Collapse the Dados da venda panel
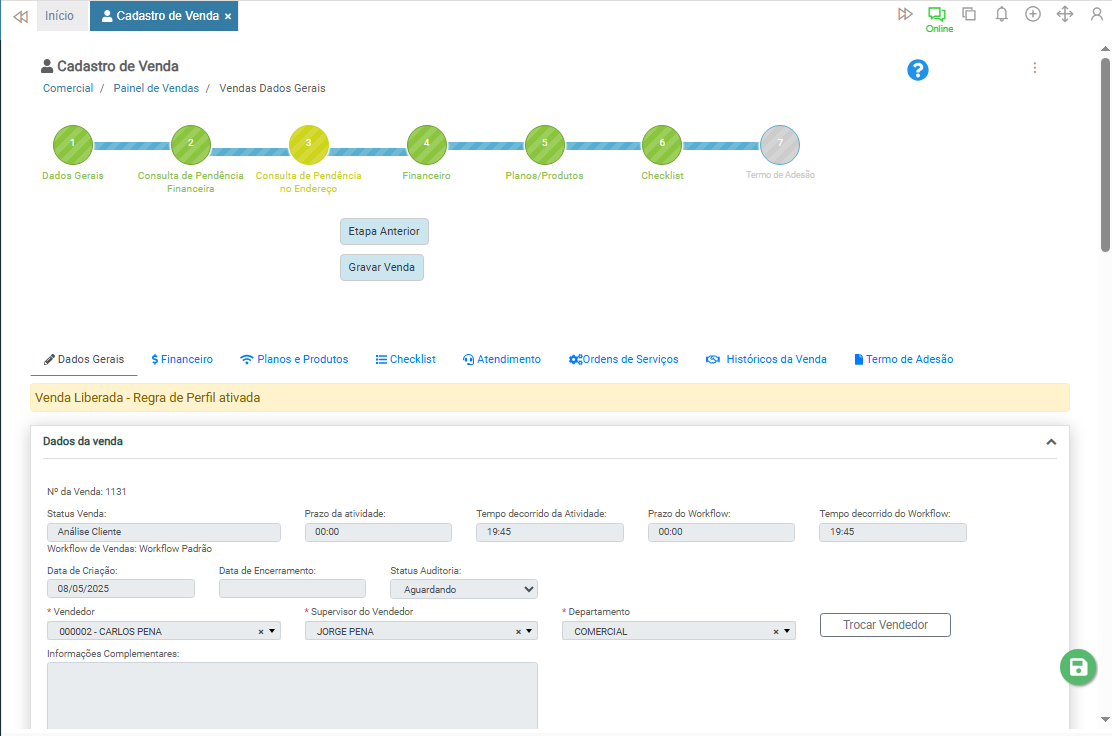Viewport: 1112px width, 736px height. [x=1051, y=442]
